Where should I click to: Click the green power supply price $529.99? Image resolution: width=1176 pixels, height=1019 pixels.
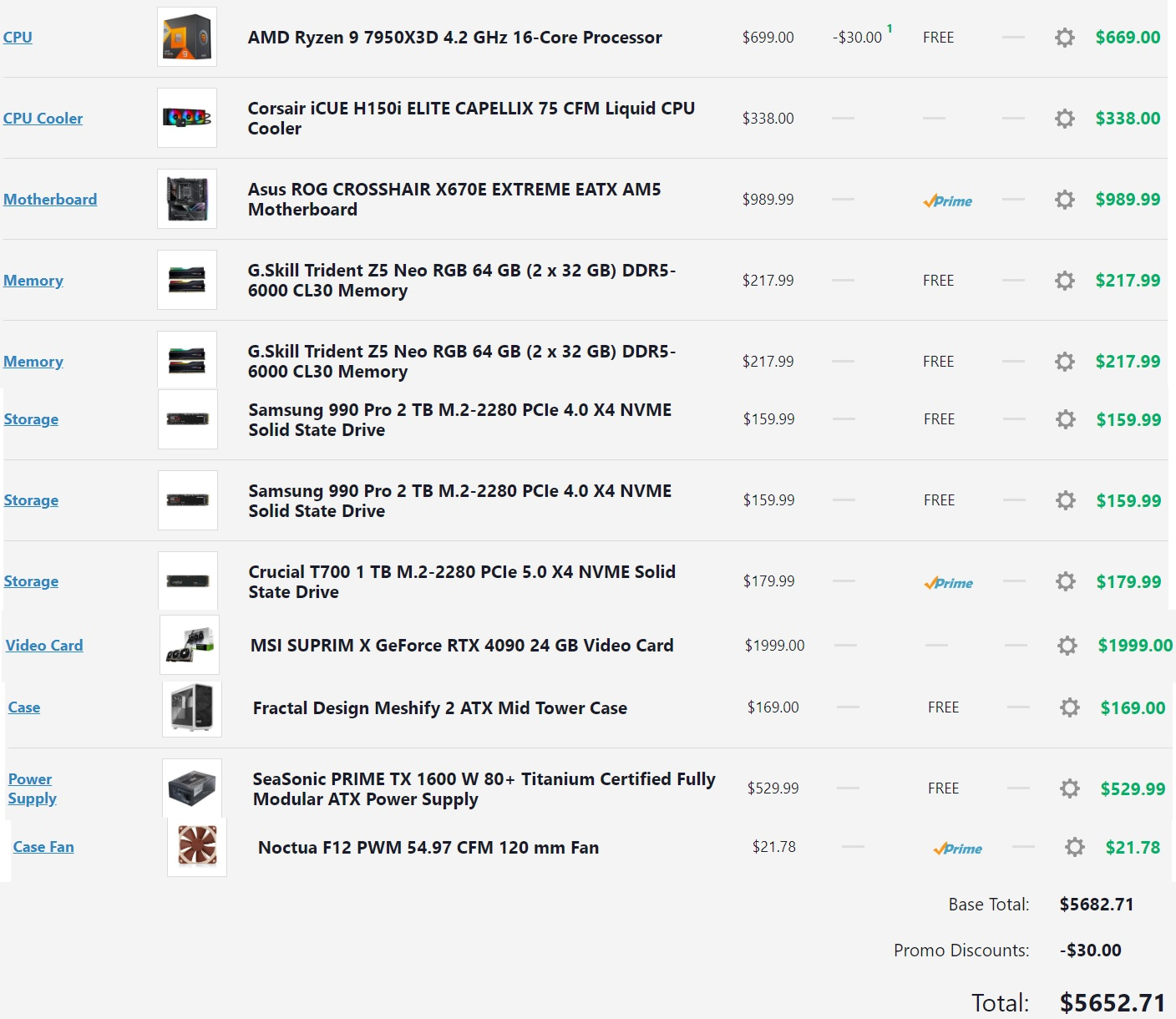(x=1133, y=789)
